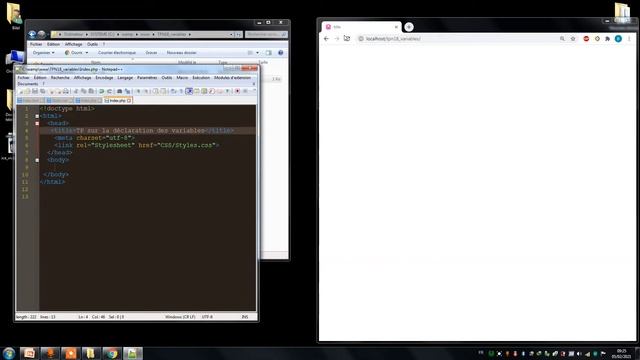Click the Zoom Out icon in Notepad++ toolbar

click(x=147, y=91)
